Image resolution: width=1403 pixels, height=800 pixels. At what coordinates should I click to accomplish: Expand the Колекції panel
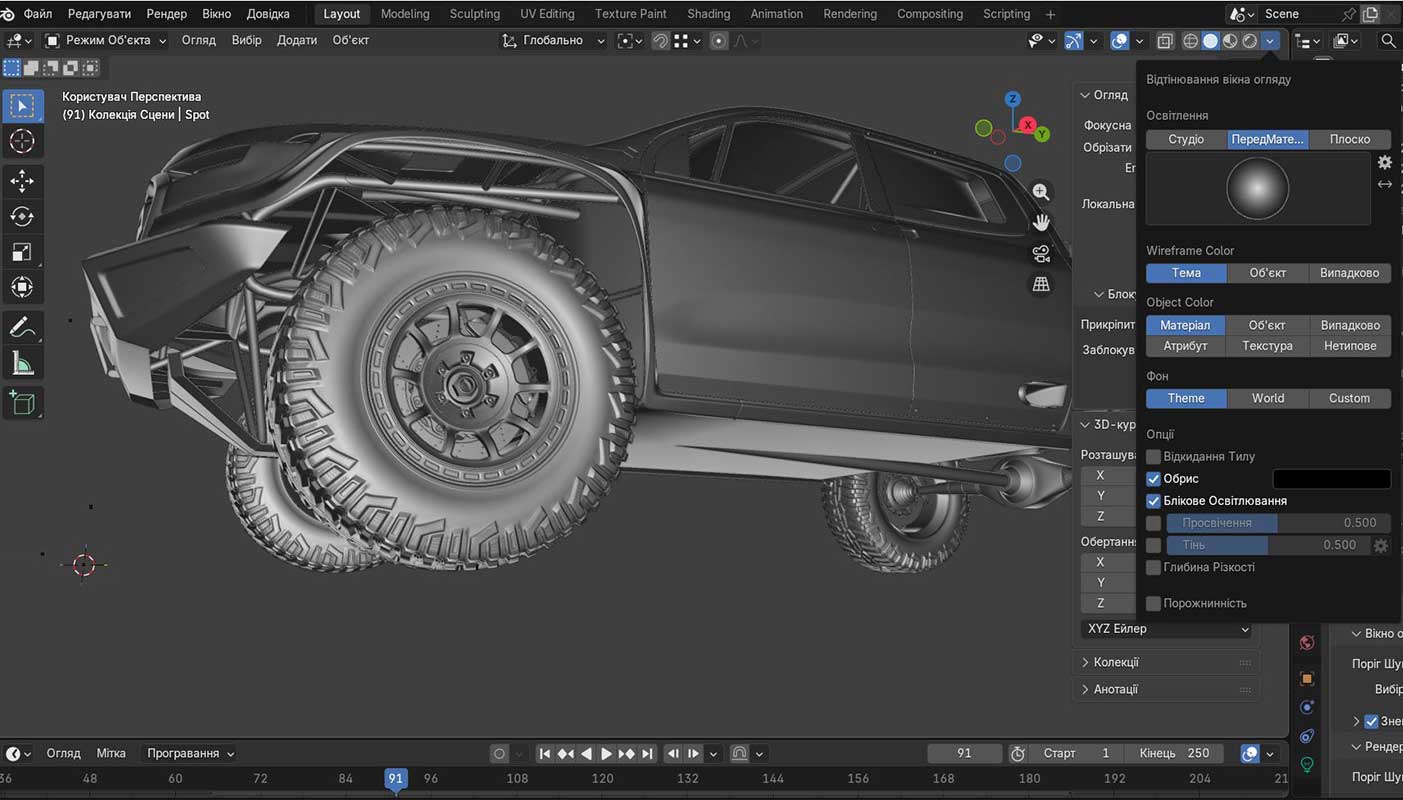click(x=1115, y=662)
